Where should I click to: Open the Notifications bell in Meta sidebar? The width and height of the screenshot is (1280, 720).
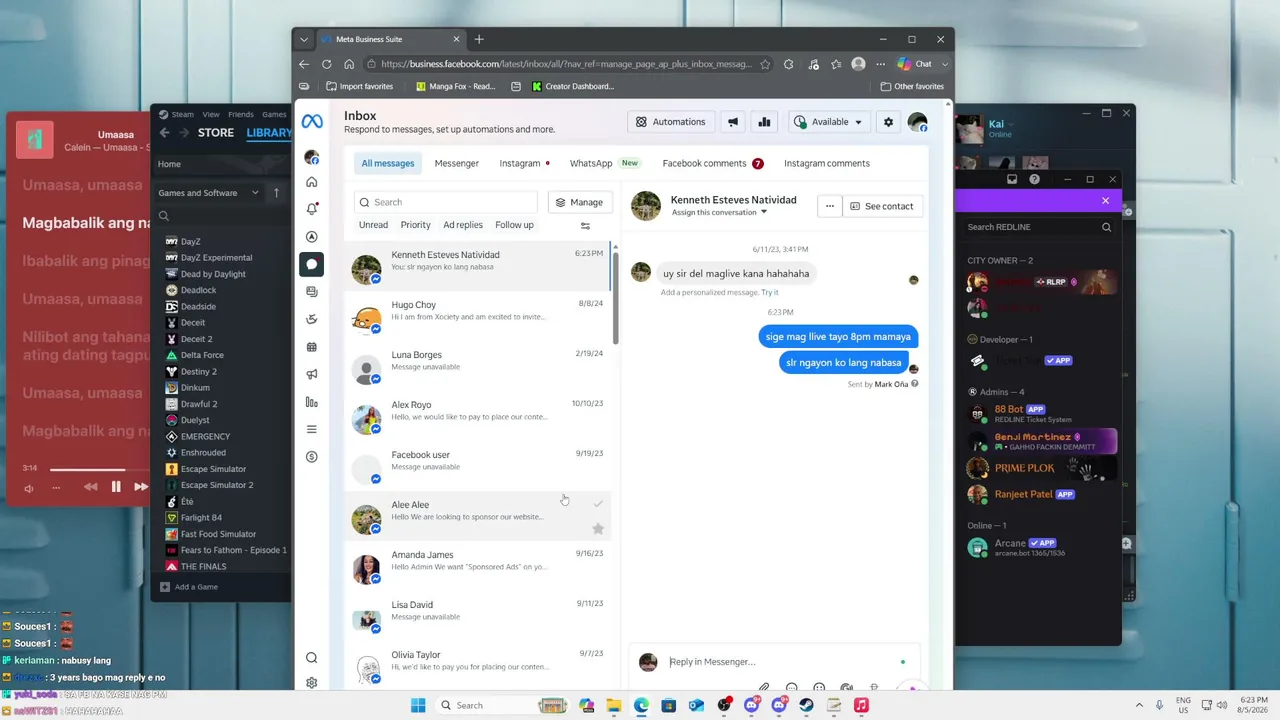(x=312, y=209)
